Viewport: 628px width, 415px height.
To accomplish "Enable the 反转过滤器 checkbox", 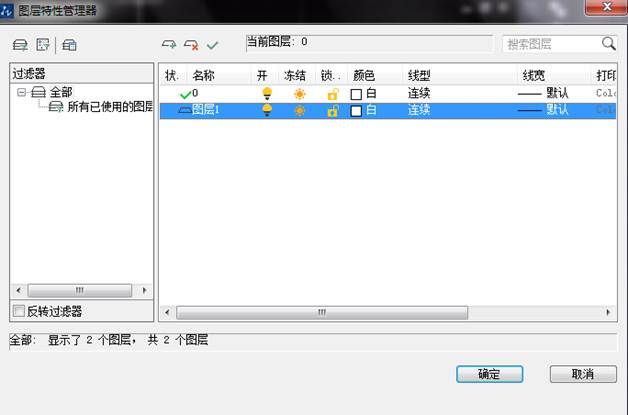I will coord(18,311).
